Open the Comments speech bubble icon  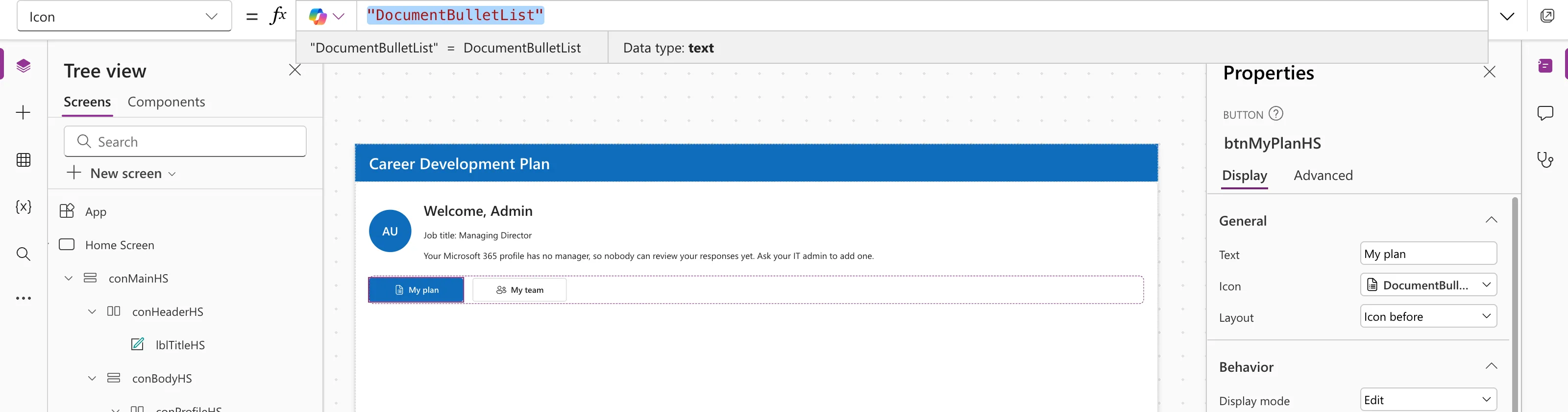click(x=1545, y=113)
